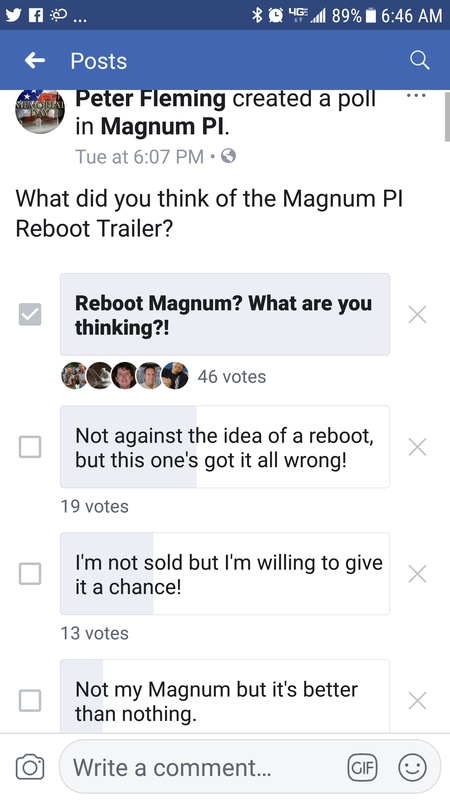Check 'Not my Magnum but it's better' option
This screenshot has width=450, height=800.
30,701
